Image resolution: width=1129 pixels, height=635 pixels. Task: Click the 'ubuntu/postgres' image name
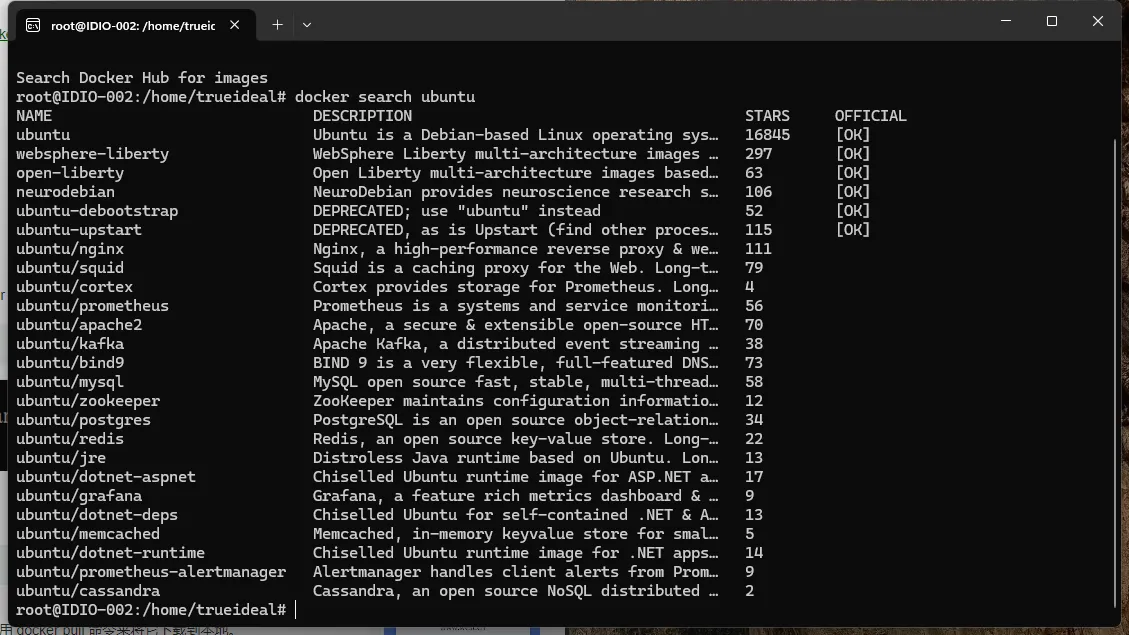[x=84, y=420]
